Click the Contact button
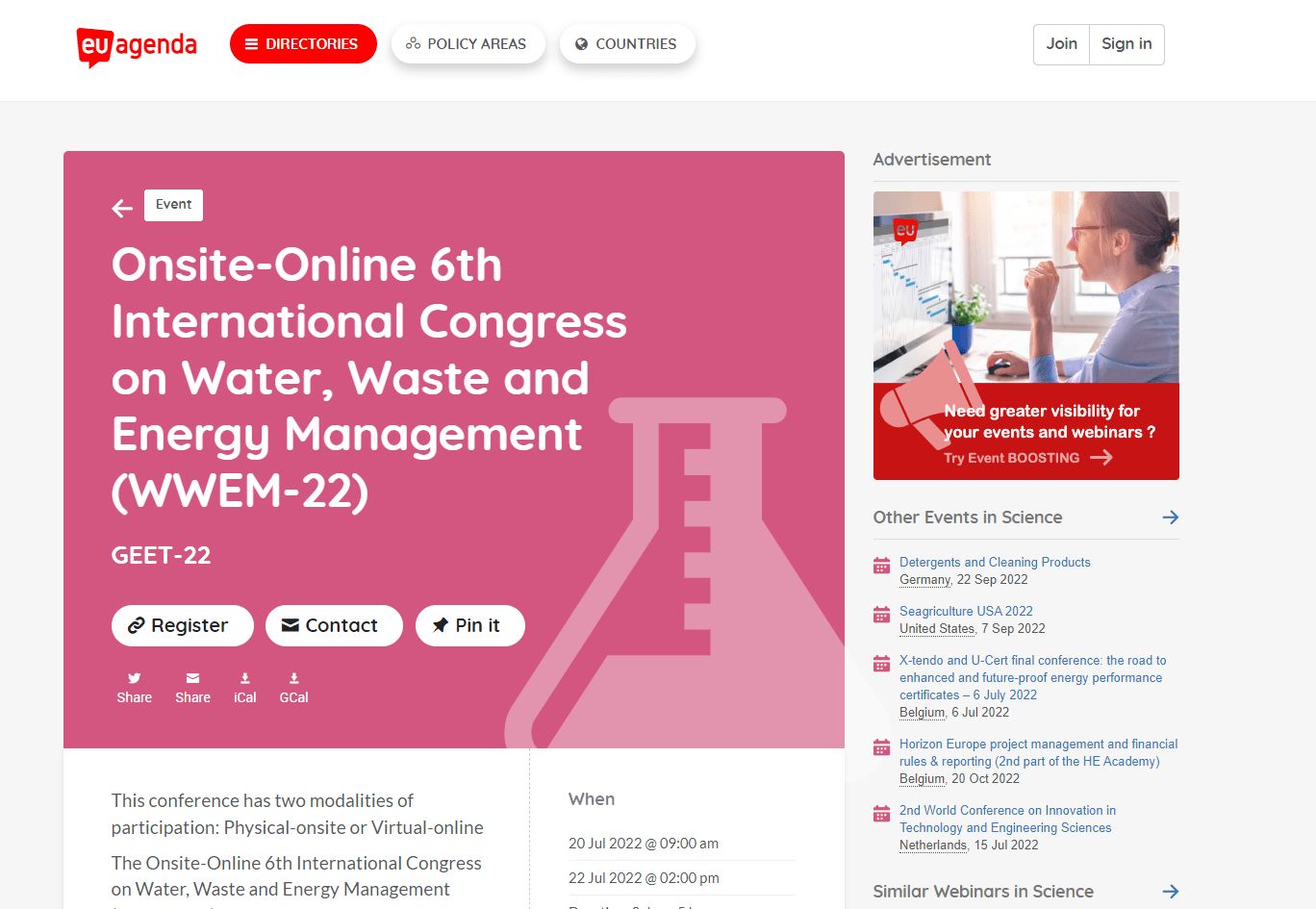This screenshot has width=1316, height=909. [x=334, y=625]
